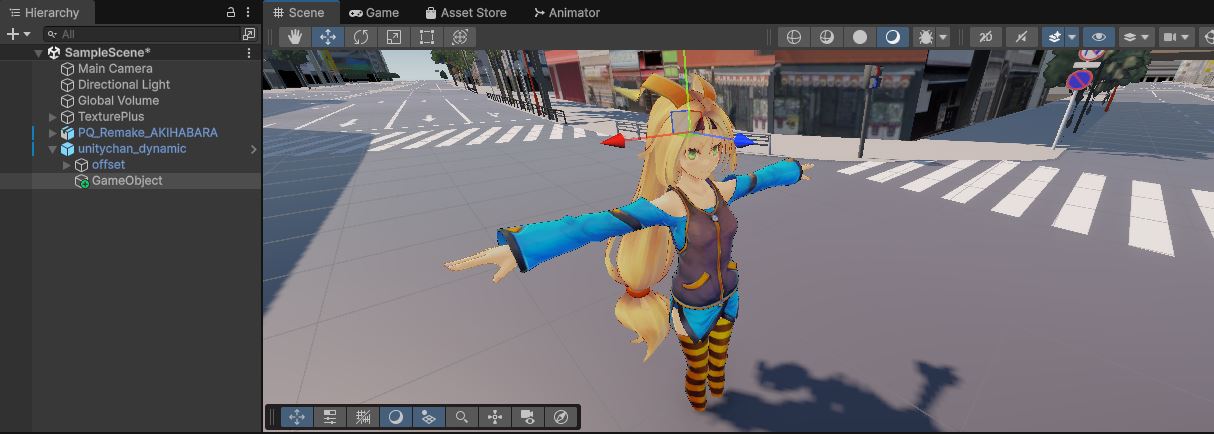Click the pivot arrows icon in bottom overlay
The width and height of the screenshot is (1214, 434).
click(x=494, y=417)
